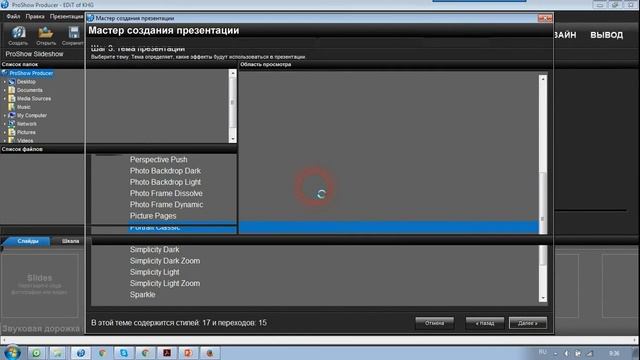Switch to the Шкала timeline tab

pyautogui.click(x=70, y=241)
